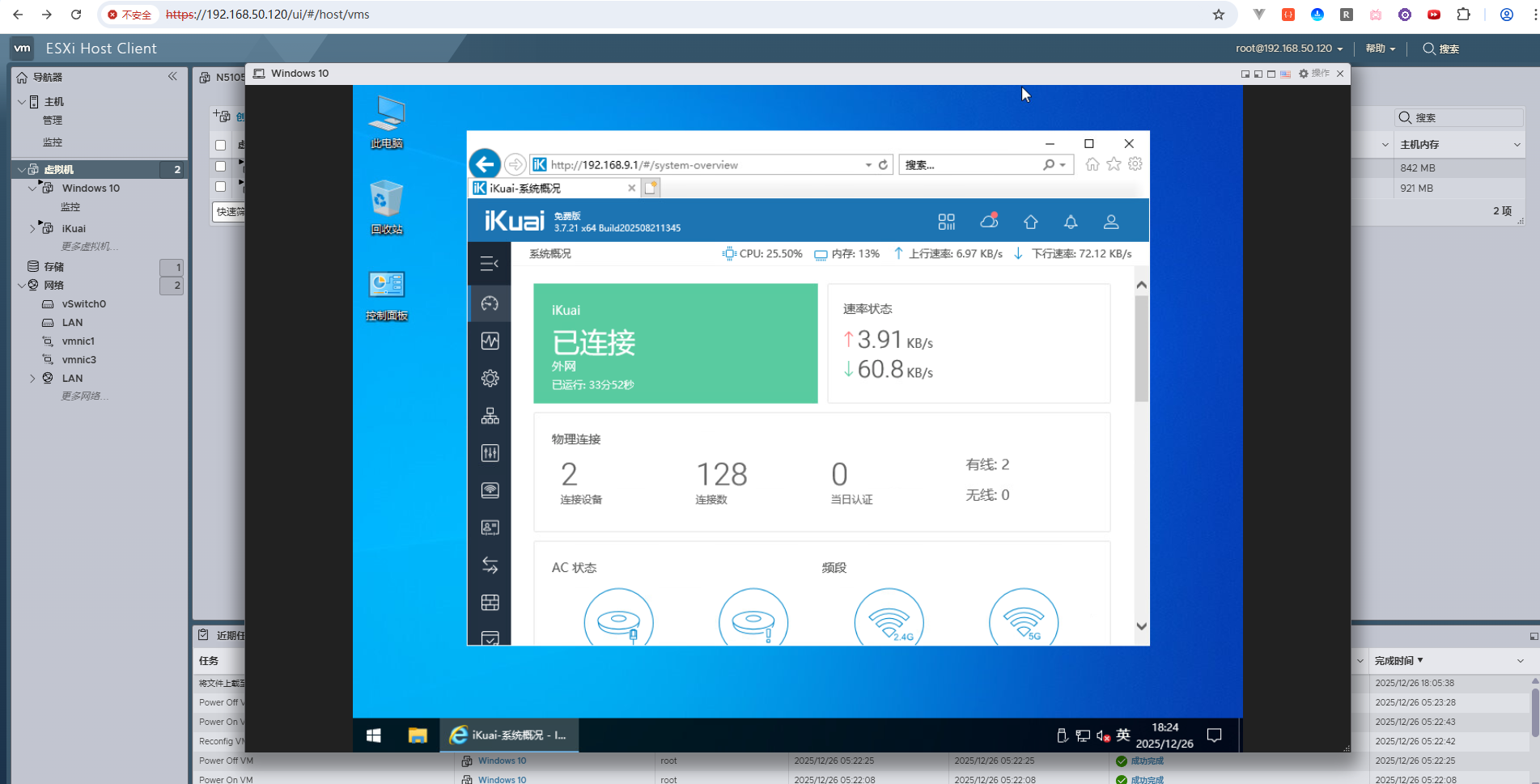The height and width of the screenshot is (784, 1540).
Task: Check the second VM row checkbox
Action: click(220, 187)
